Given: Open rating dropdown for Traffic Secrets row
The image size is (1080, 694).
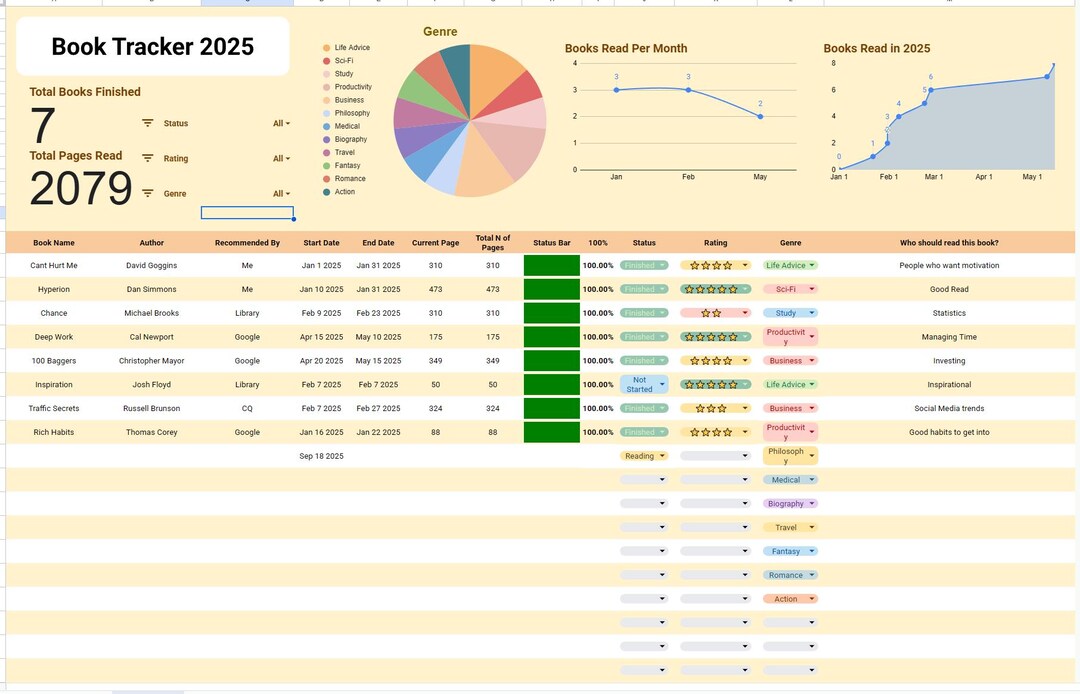Looking at the screenshot, I should [715, 408].
